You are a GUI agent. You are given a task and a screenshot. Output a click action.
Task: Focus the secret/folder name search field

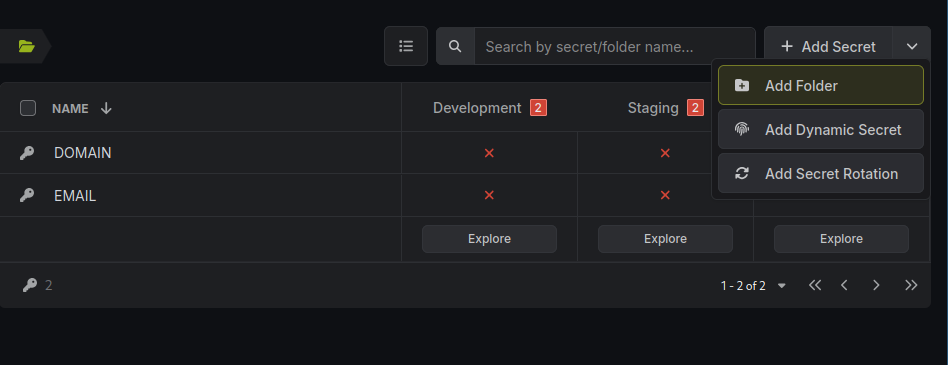click(x=615, y=46)
